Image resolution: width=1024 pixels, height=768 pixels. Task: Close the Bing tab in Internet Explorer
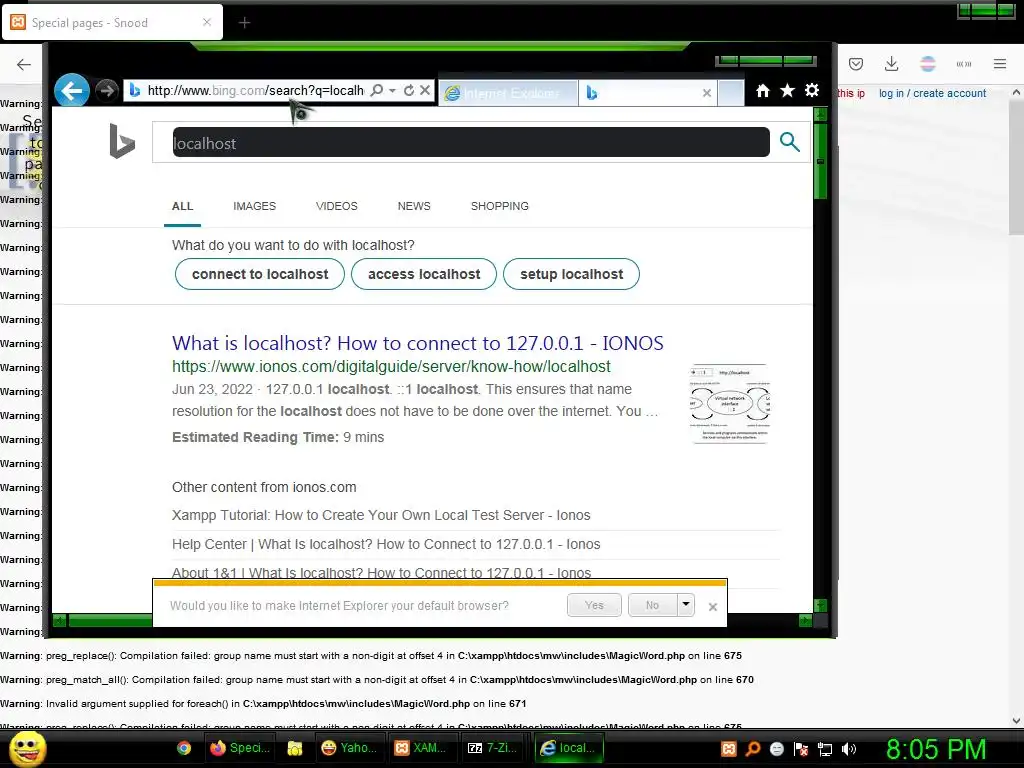pos(707,93)
